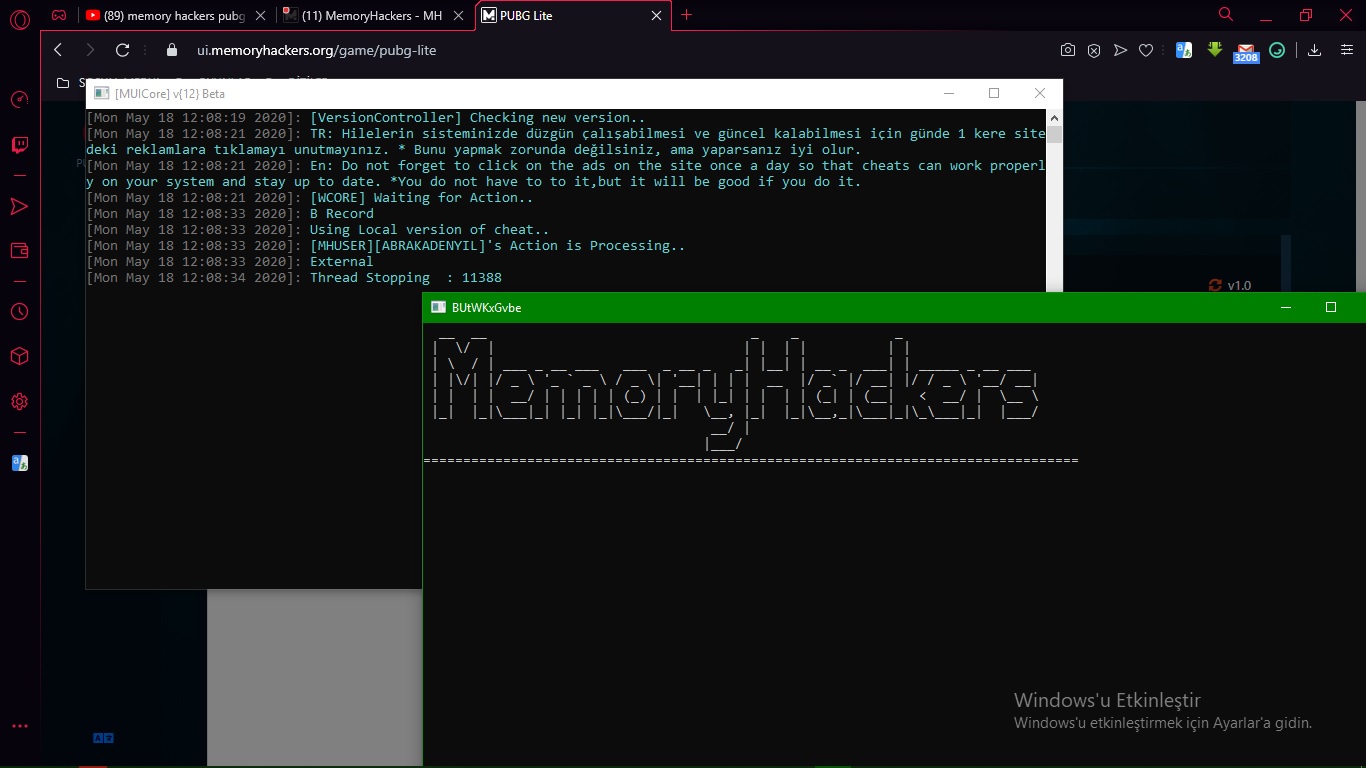Click the "[MHUSER][ABRAKADENYIL]'s Action is Processing.." line
Screen dimensions: 1366x768
498,246
